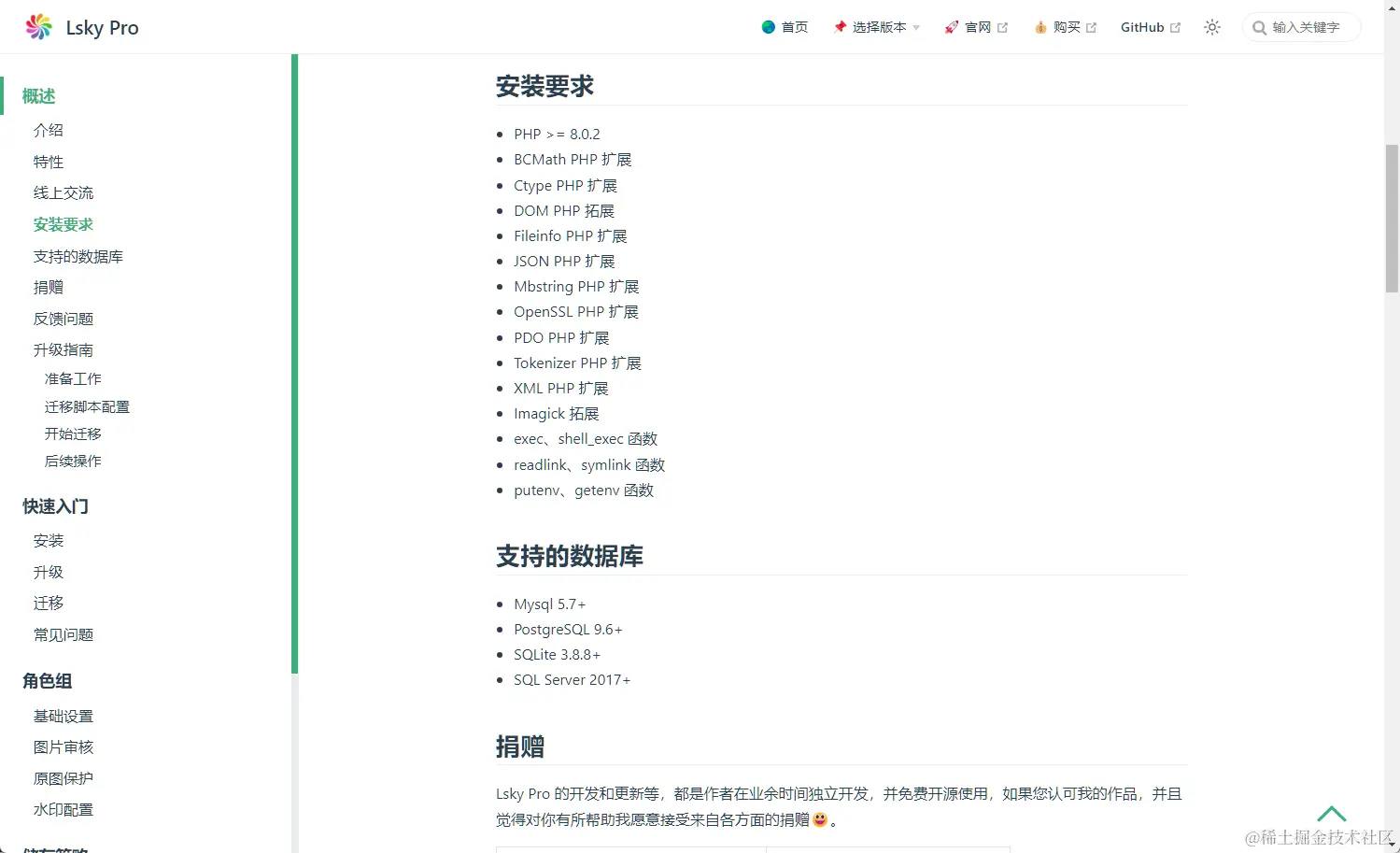Viewport: 1400px width, 853px height.
Task: Click text 'SQLite 3.8.8+'
Action: [557, 655]
